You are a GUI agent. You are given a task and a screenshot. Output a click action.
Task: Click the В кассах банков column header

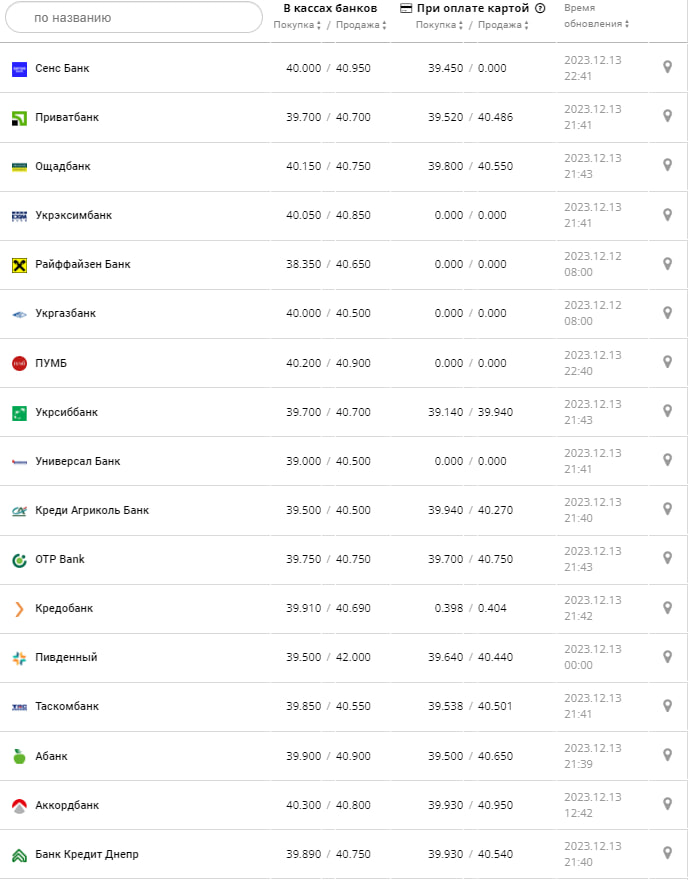[330, 8]
